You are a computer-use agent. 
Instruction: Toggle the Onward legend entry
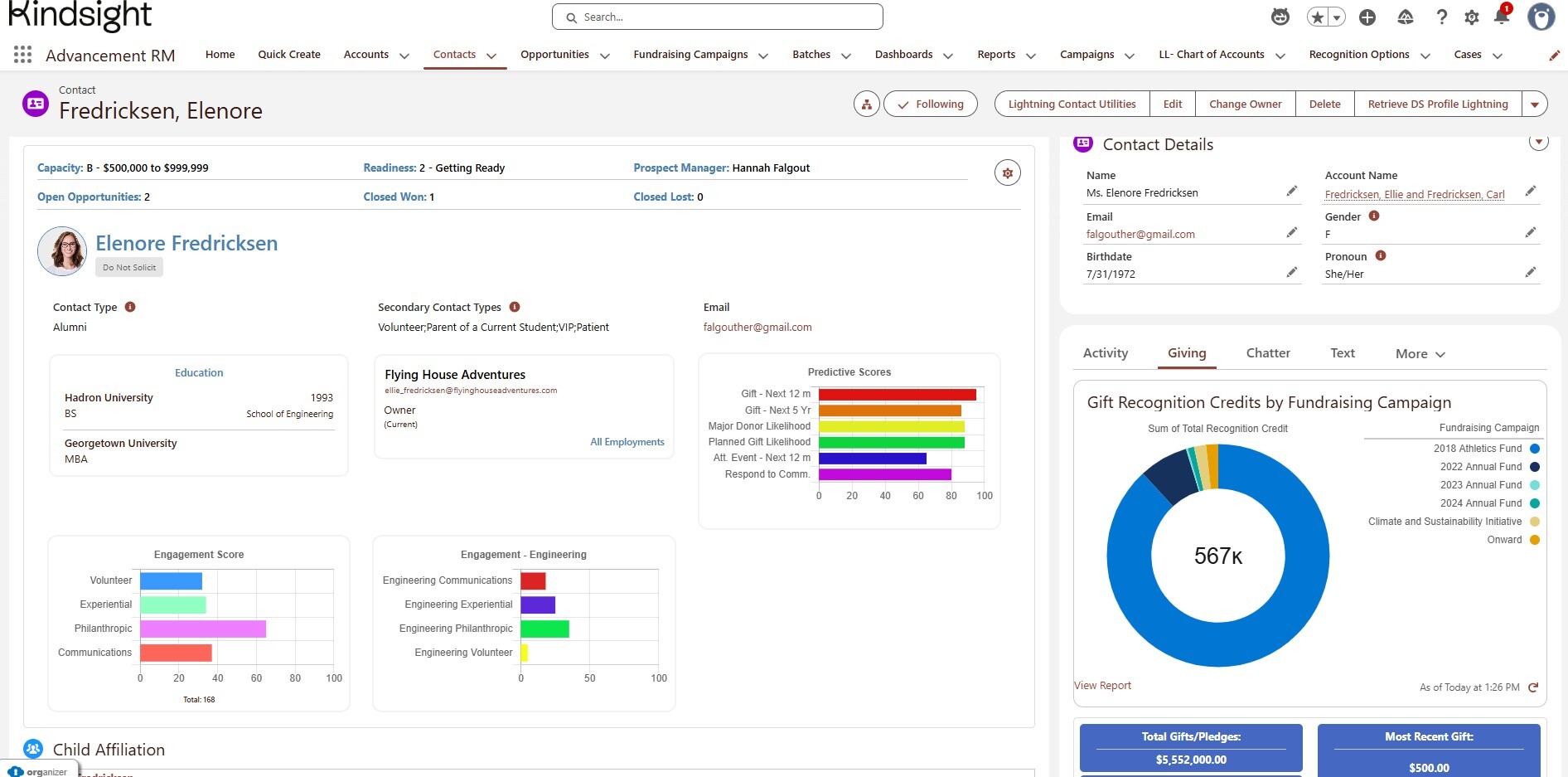click(1504, 540)
